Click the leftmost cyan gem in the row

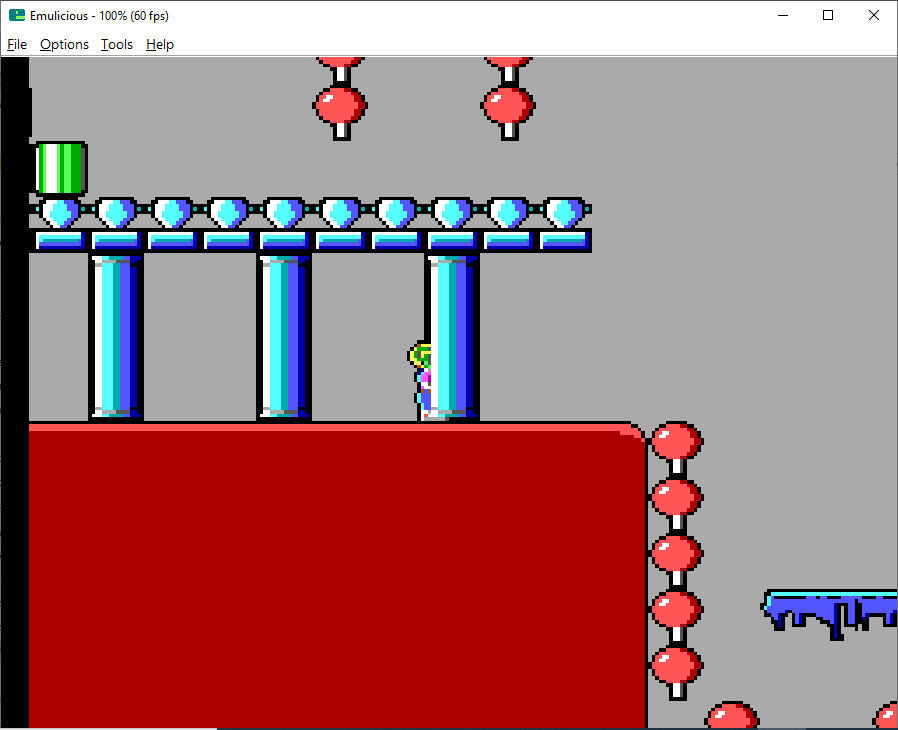coord(60,212)
